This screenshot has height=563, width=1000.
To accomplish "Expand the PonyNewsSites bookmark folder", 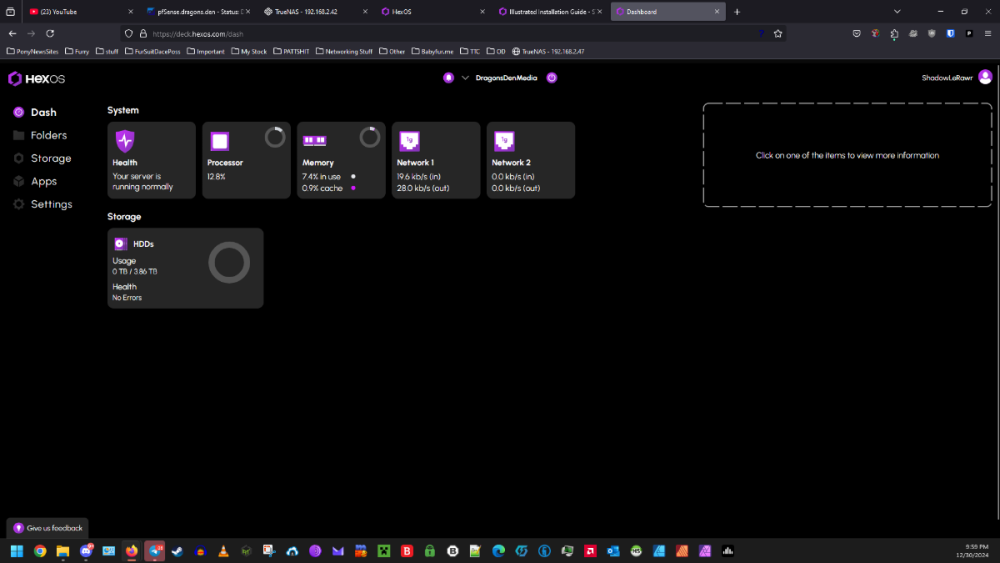I will click(34, 51).
